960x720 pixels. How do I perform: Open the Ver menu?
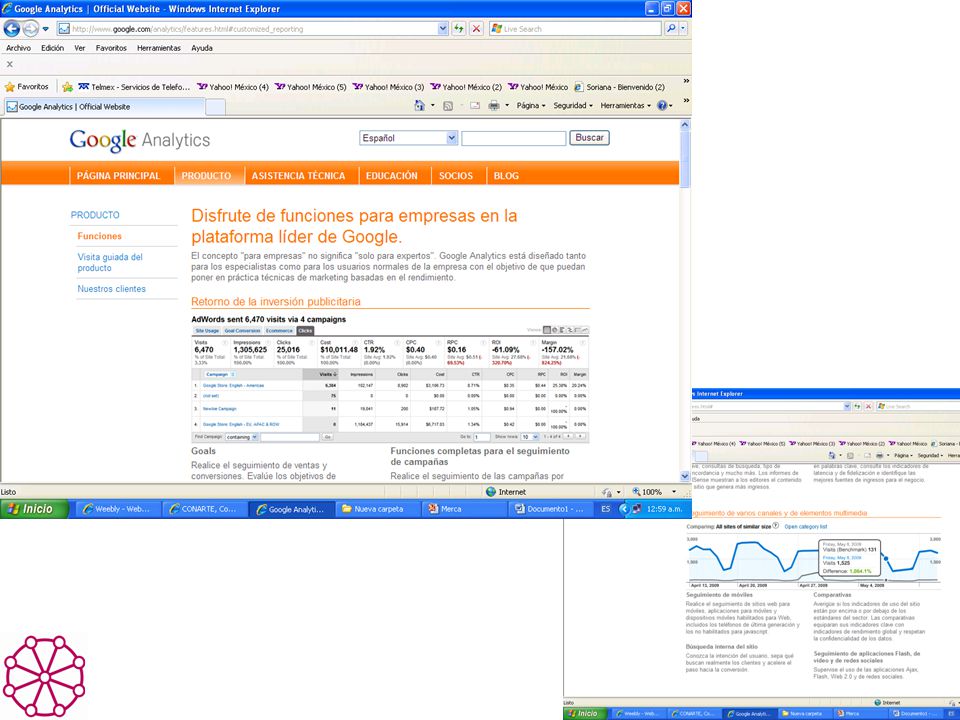pos(80,48)
